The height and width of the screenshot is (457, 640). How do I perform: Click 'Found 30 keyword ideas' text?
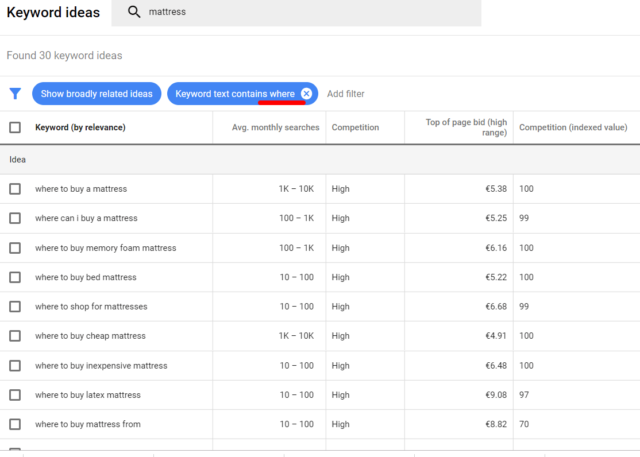[64, 55]
